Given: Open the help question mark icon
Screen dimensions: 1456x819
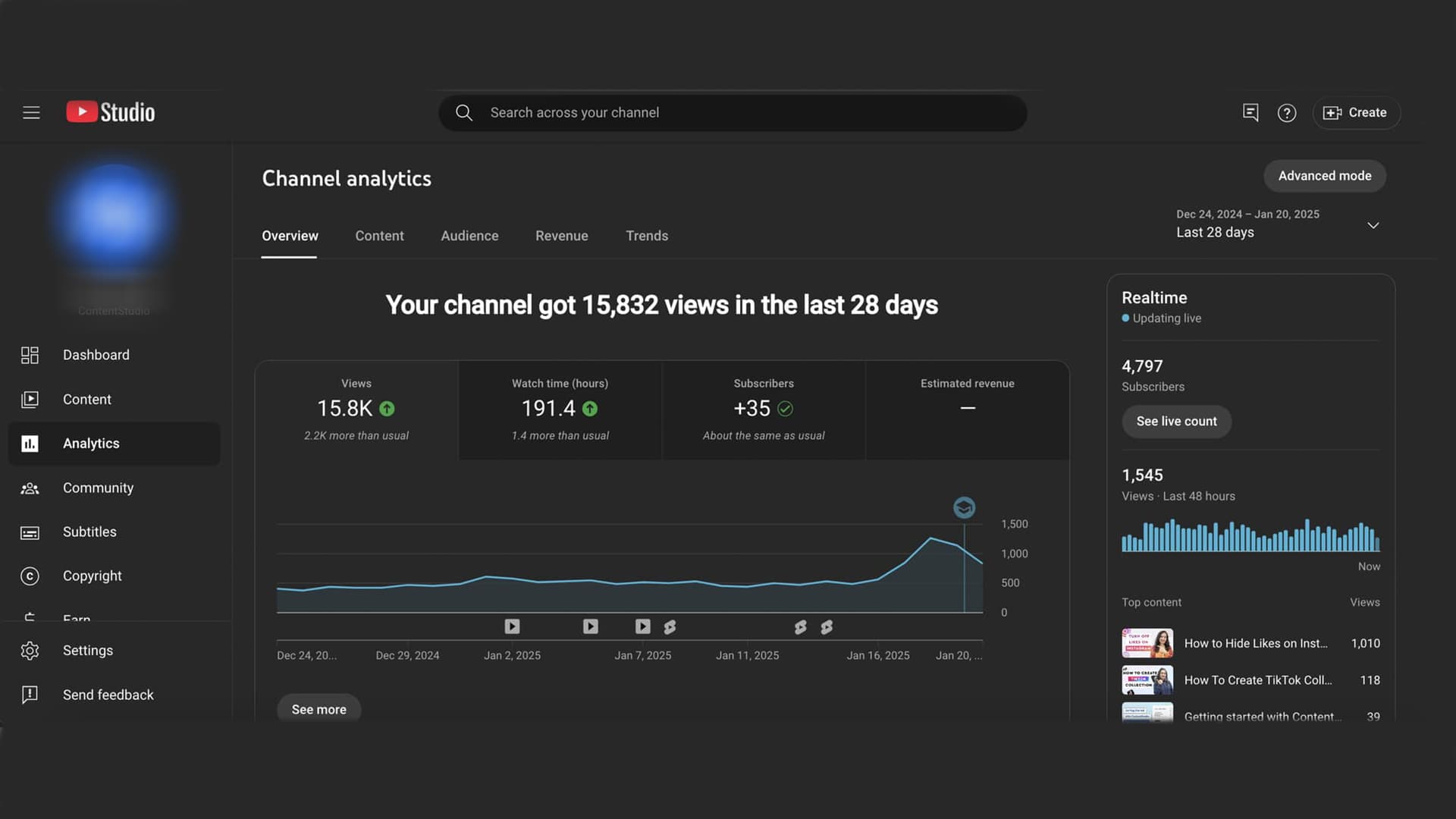Looking at the screenshot, I should tap(1287, 113).
